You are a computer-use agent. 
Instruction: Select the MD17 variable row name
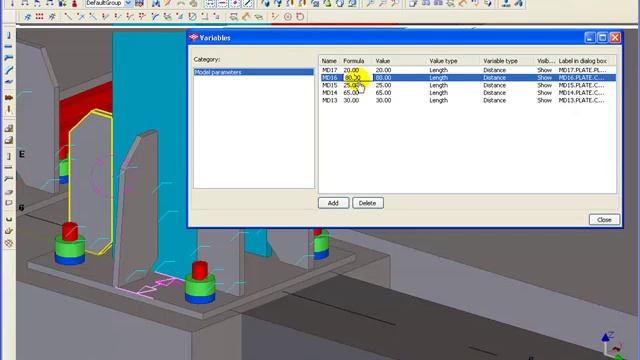click(329, 70)
